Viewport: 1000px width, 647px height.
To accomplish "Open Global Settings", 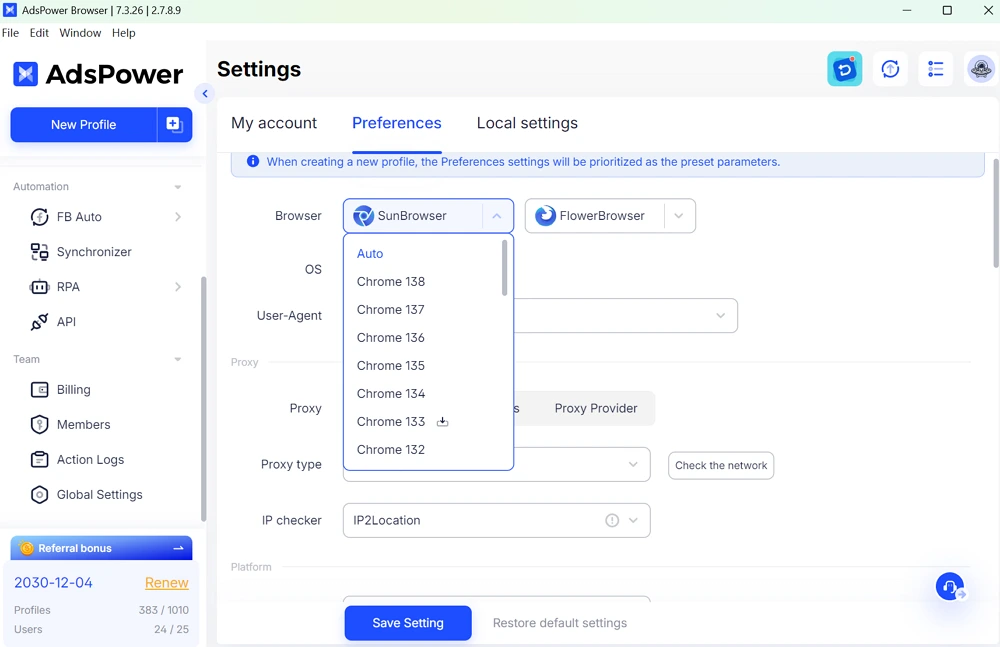I will pos(99,495).
